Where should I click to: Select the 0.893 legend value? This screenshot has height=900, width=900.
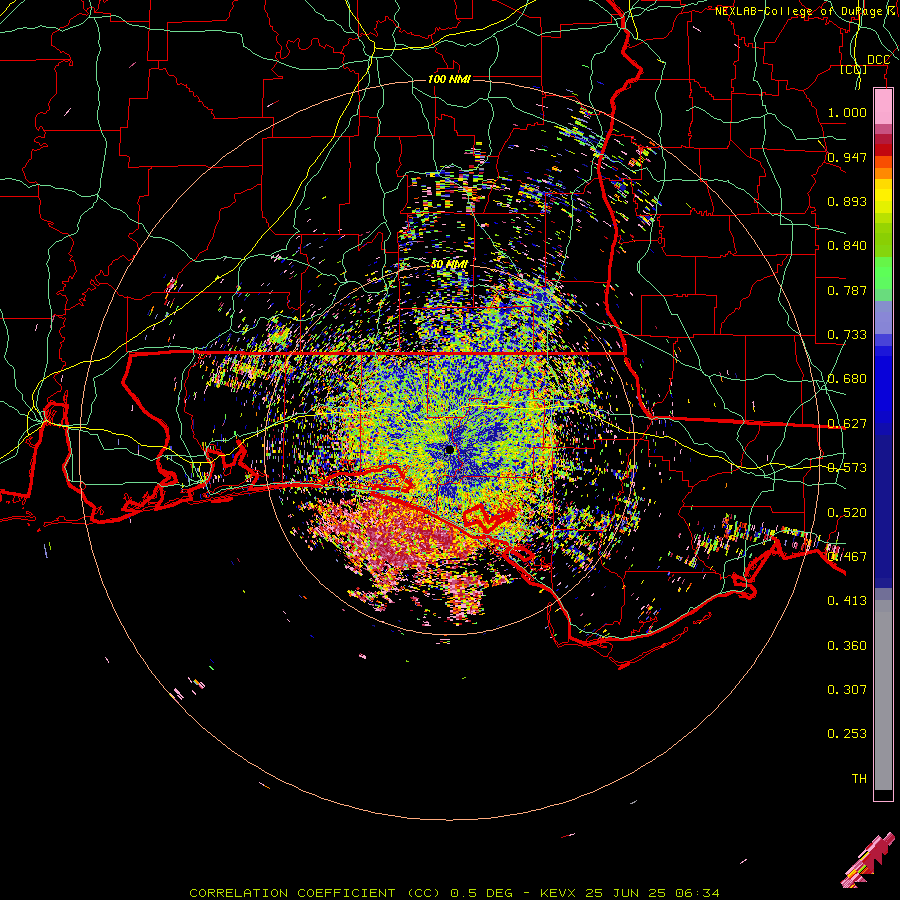click(x=847, y=201)
